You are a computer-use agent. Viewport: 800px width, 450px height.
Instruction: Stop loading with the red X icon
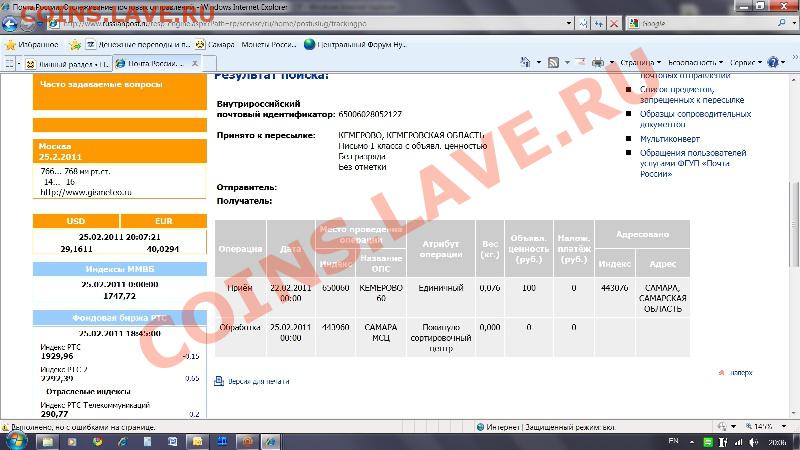(614, 23)
